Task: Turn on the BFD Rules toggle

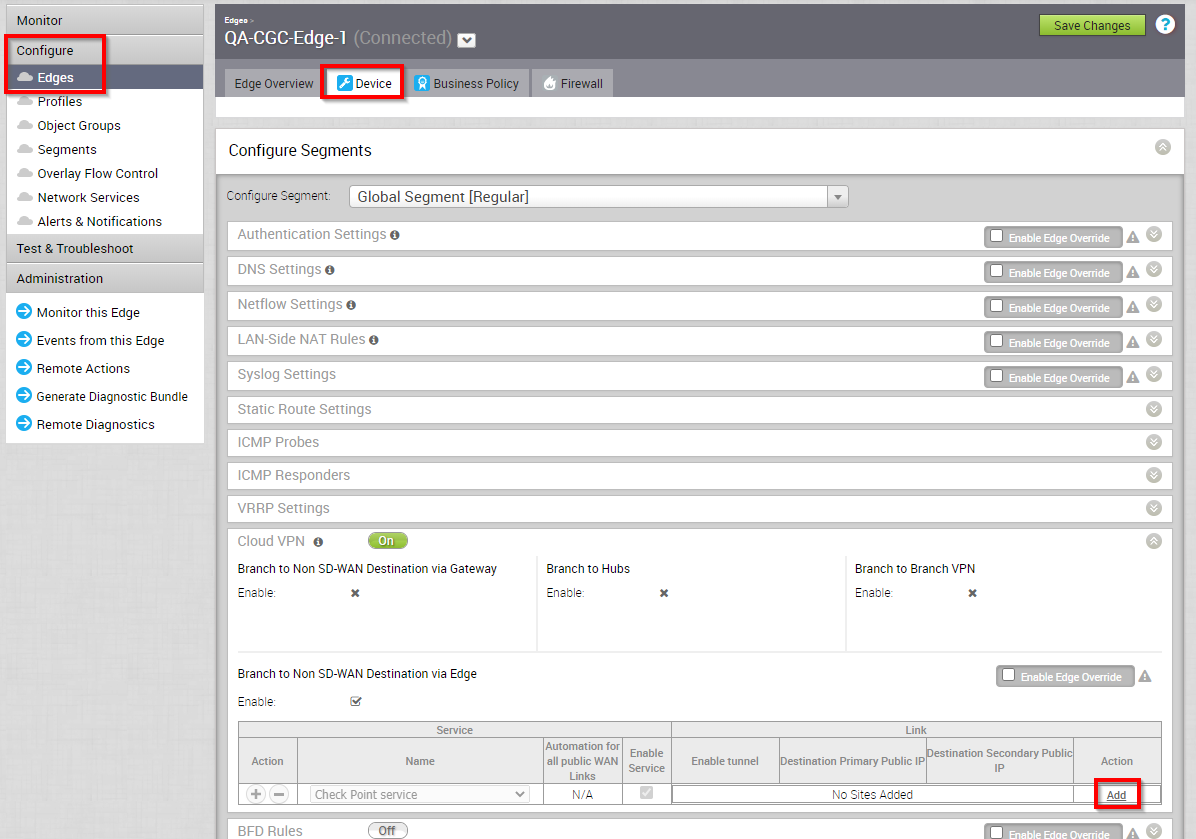Action: pyautogui.click(x=387, y=831)
